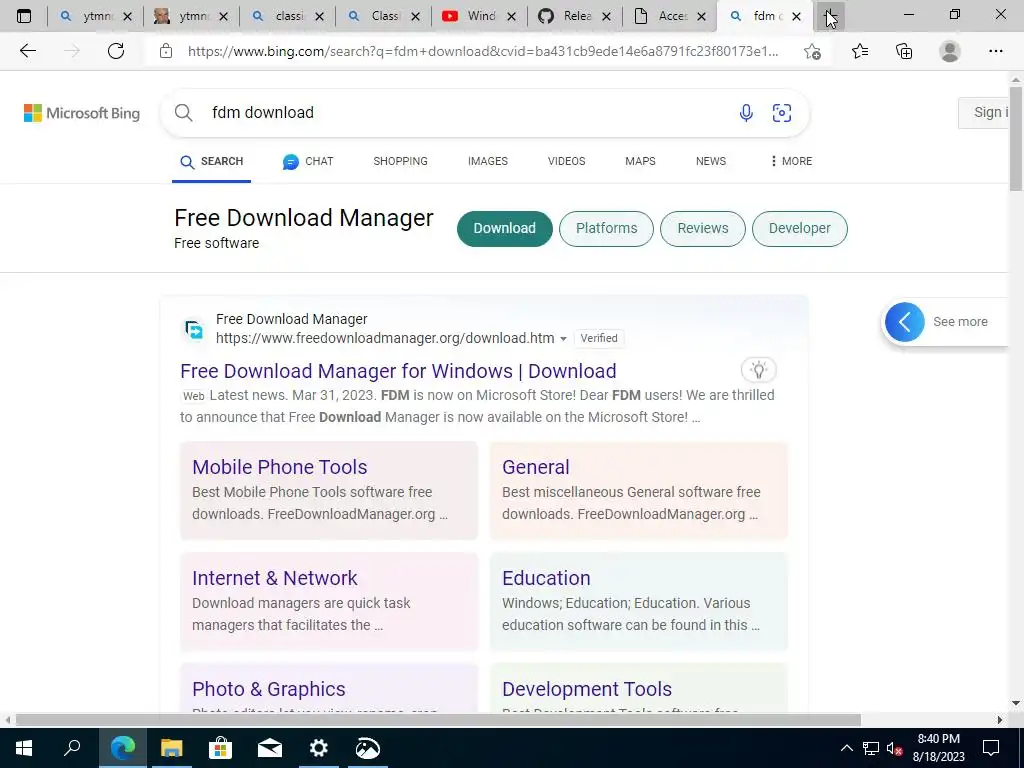Viewport: 1024px width, 768px height.
Task: Switch to the NEWS tab
Action: click(x=711, y=161)
